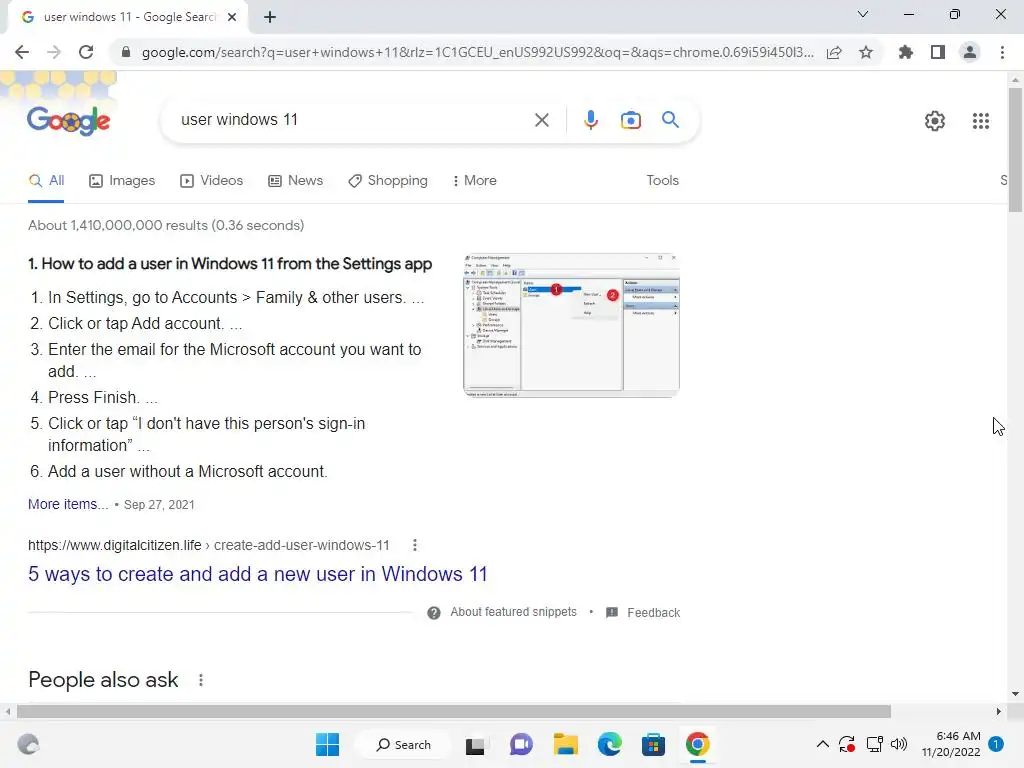Click the Chrome address bar URL
This screenshot has width=1024, height=768.
[x=477, y=52]
